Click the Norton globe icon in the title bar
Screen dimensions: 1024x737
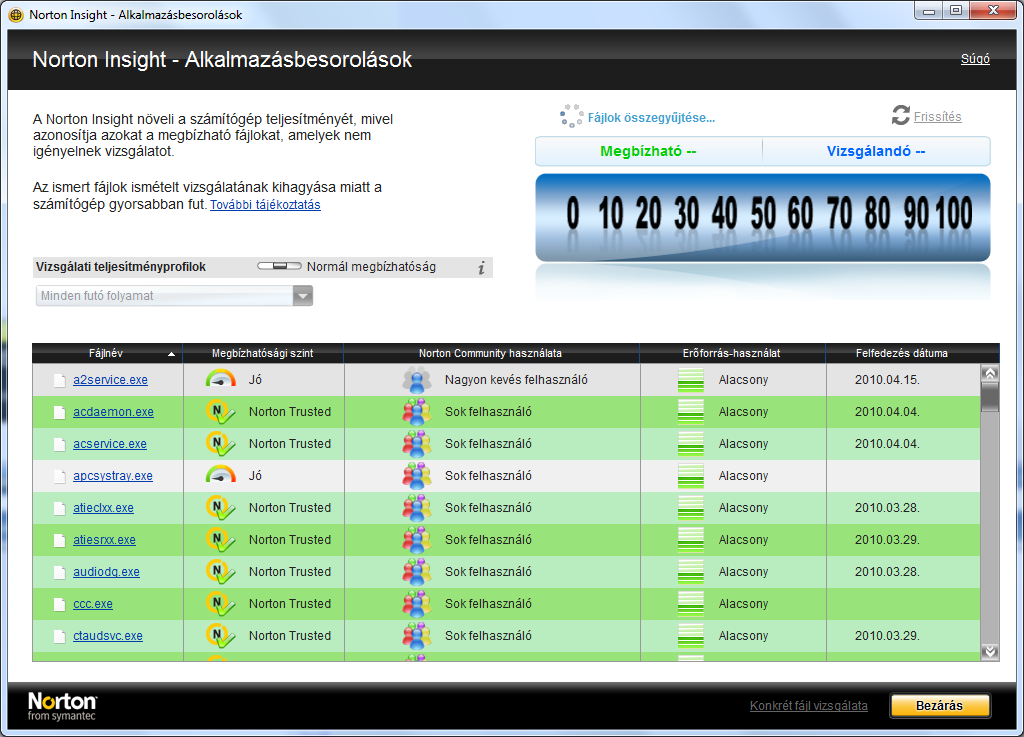click(16, 14)
